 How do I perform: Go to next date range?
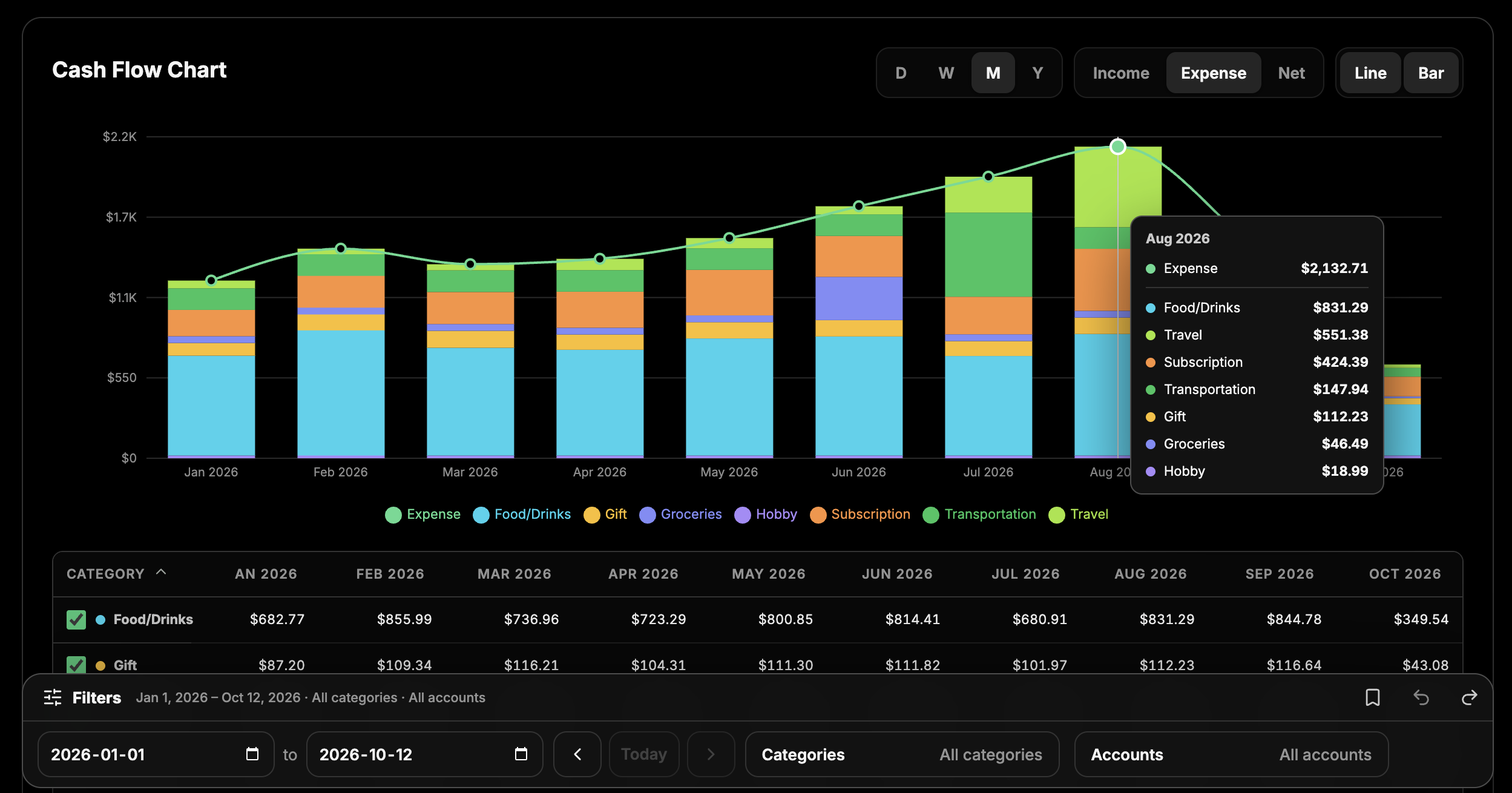tap(711, 754)
